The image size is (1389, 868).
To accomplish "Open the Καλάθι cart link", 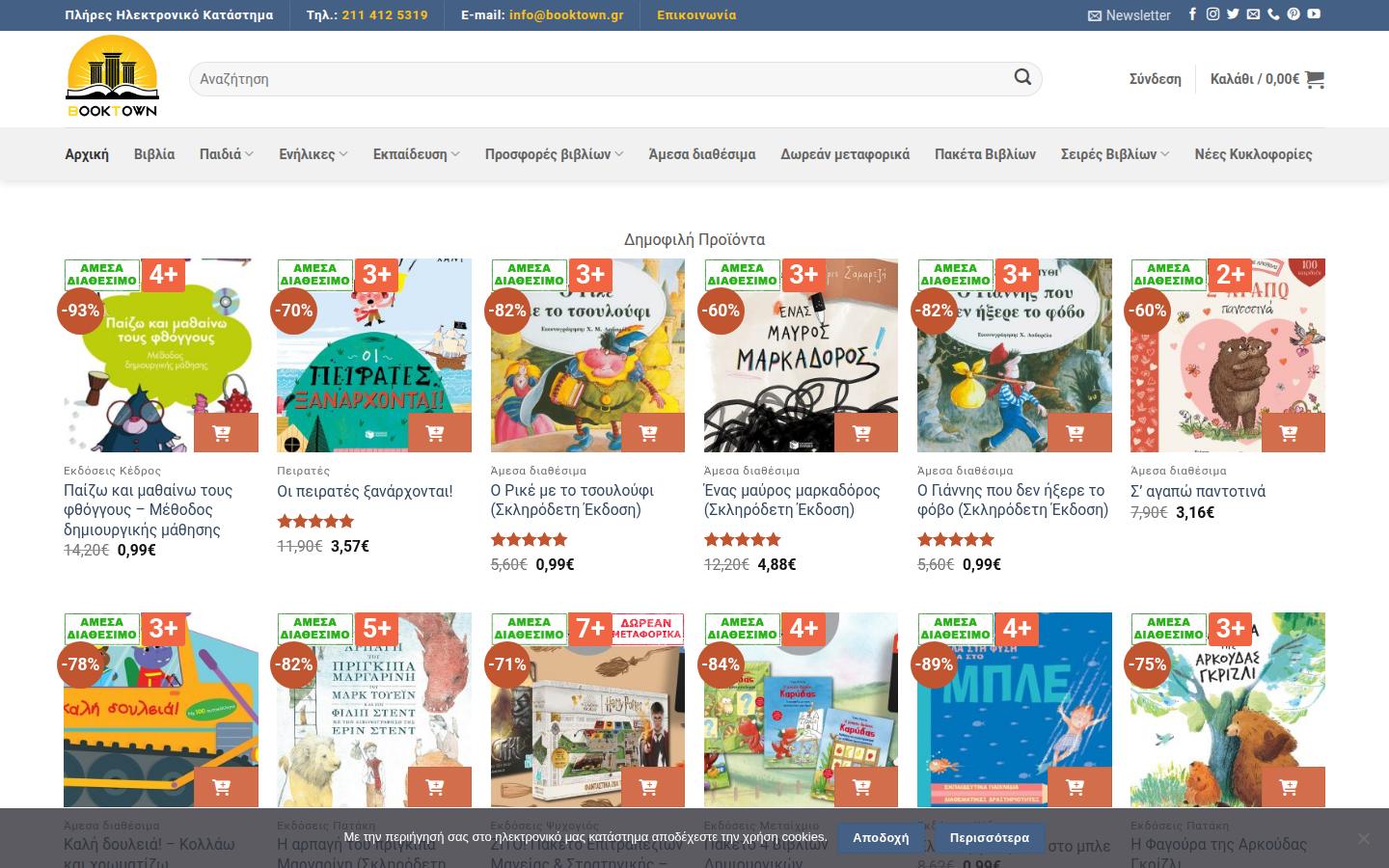I will pyautogui.click(x=1267, y=79).
